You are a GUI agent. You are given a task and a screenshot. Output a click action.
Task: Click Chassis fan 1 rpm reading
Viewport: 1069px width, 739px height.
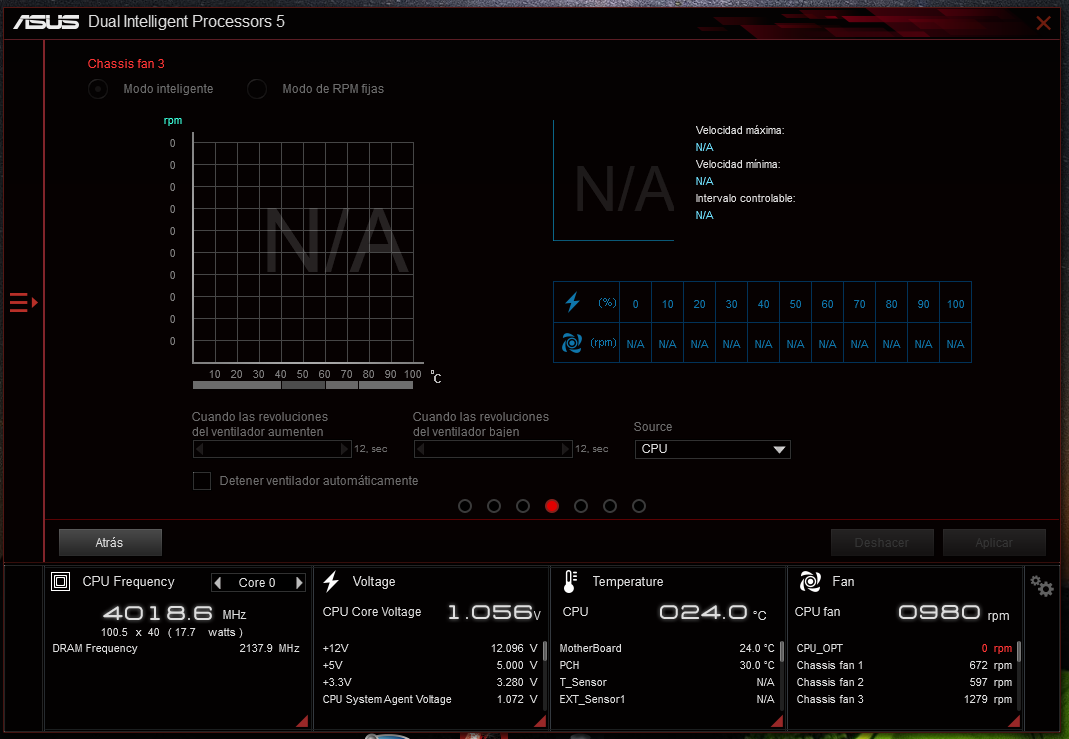(991, 665)
